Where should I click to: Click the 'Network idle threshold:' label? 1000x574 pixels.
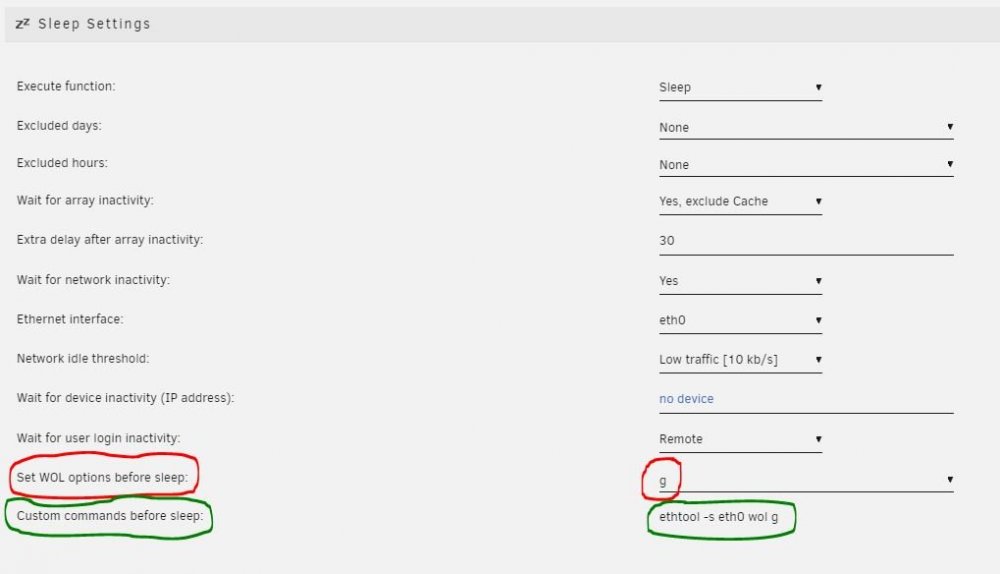pyautogui.click(x=83, y=358)
